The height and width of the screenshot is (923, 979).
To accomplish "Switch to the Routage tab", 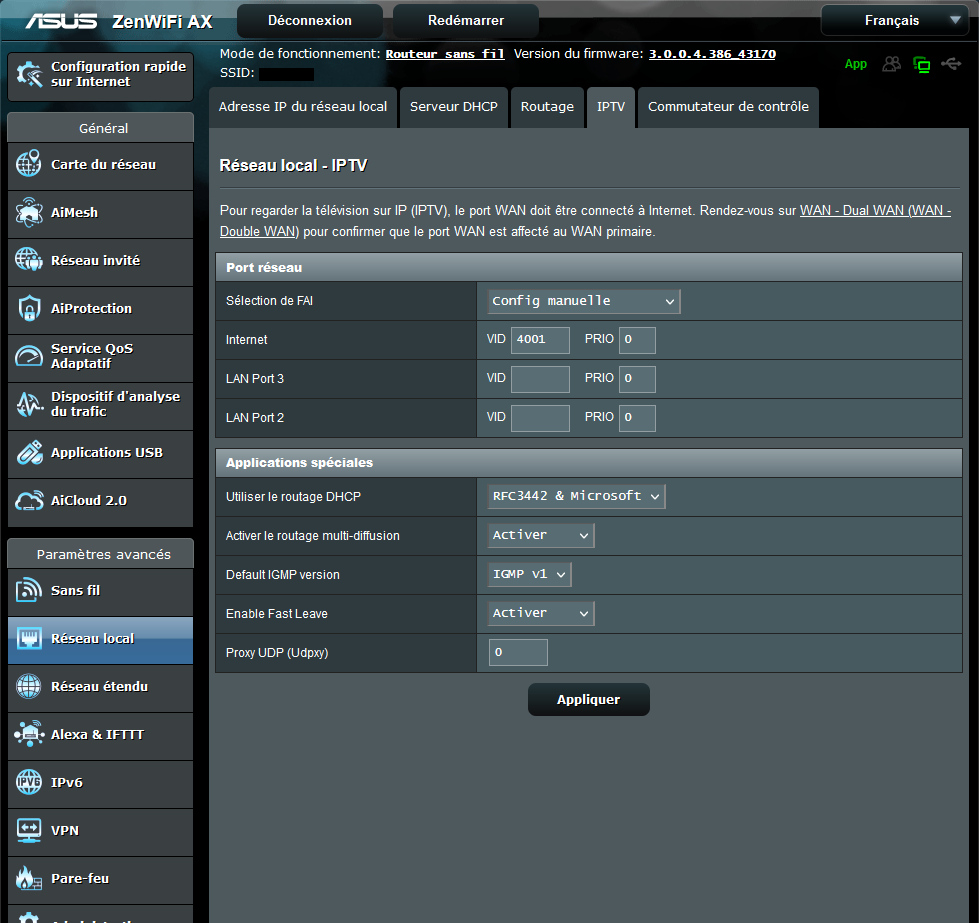I will point(547,107).
